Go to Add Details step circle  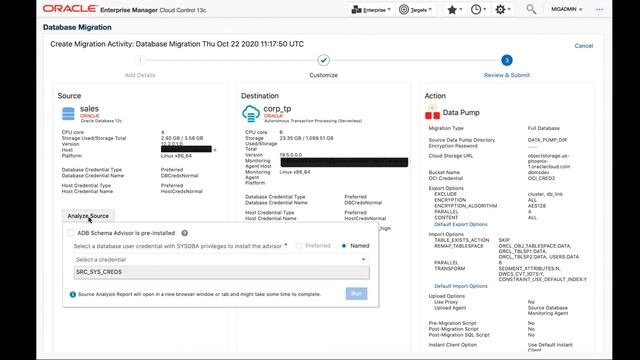[140, 60]
